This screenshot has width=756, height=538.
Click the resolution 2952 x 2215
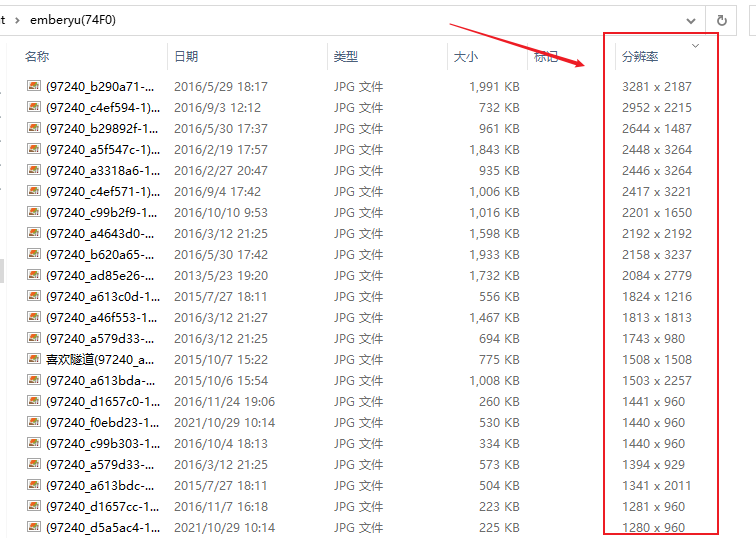[657, 108]
